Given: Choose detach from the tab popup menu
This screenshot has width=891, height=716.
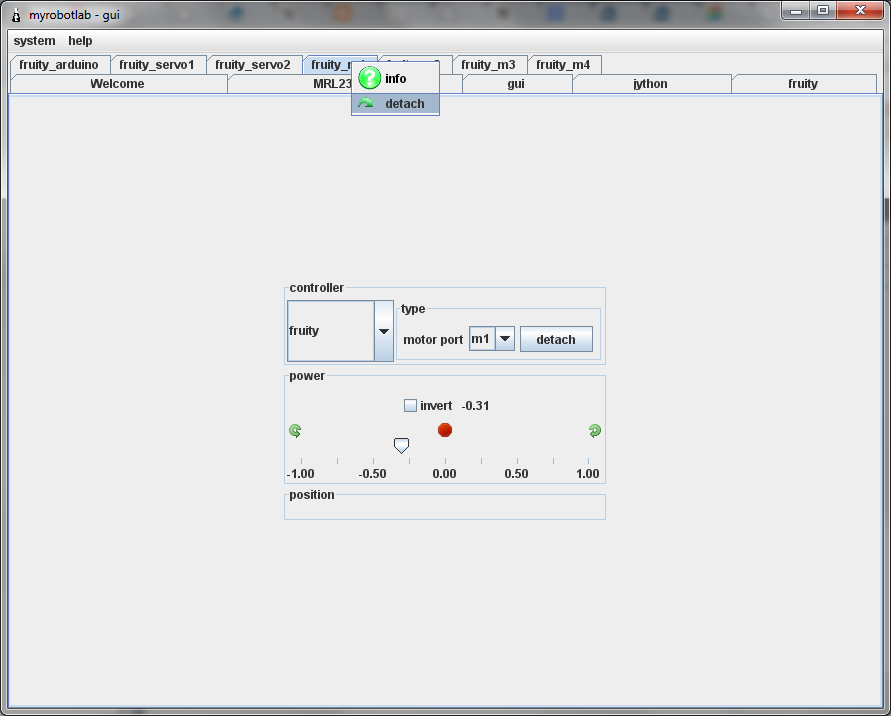Looking at the screenshot, I should (x=404, y=104).
